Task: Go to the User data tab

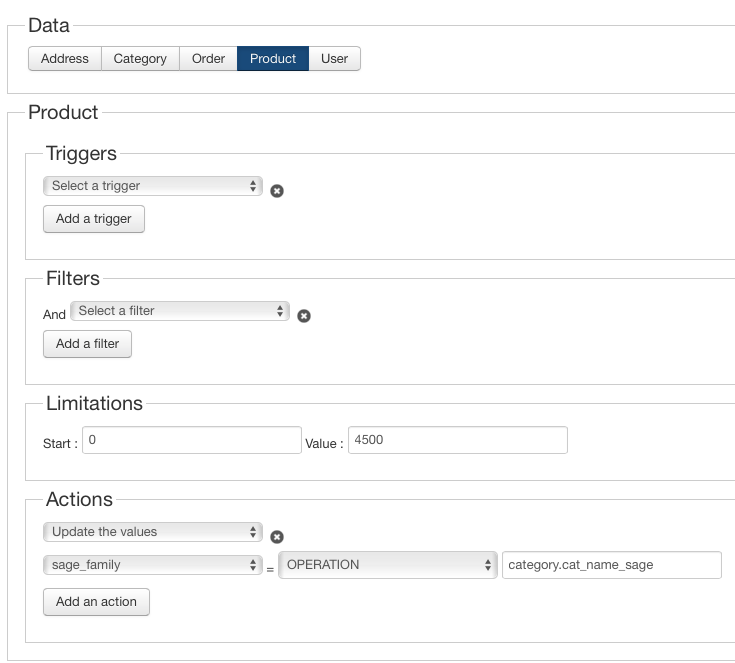Action: 334,59
